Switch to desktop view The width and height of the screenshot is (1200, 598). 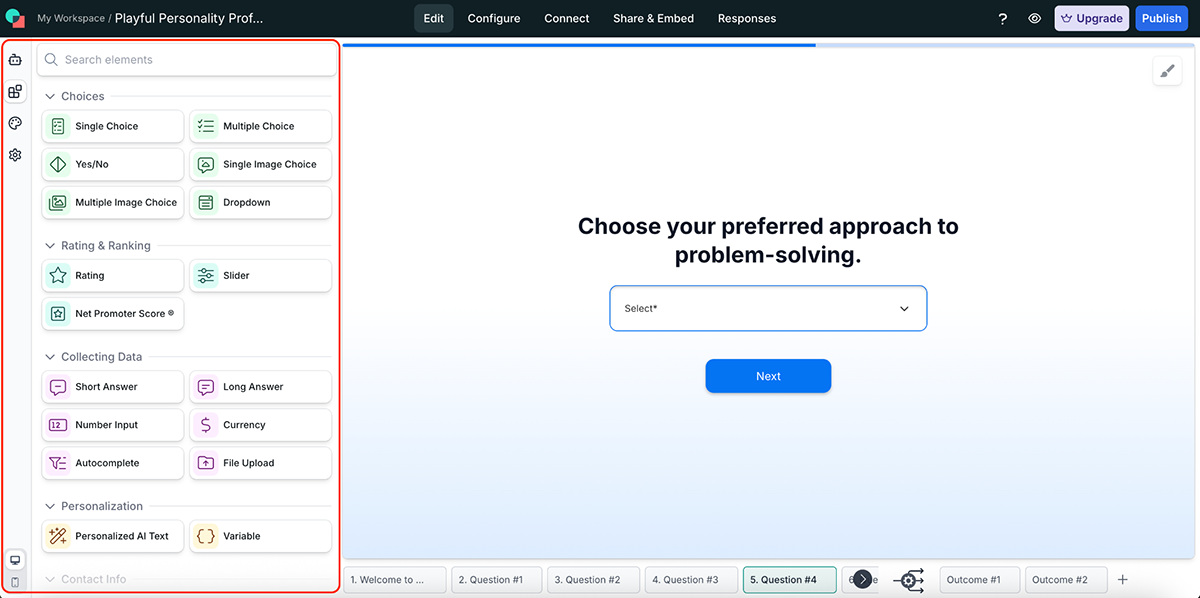[x=15, y=559]
